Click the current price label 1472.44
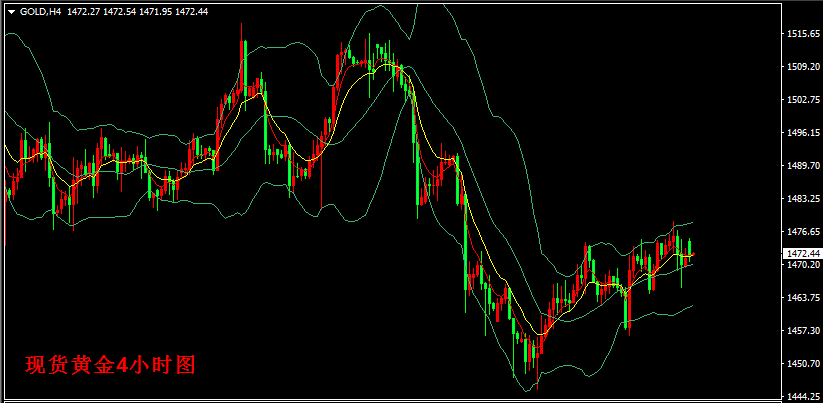823x403 pixels. click(x=803, y=253)
